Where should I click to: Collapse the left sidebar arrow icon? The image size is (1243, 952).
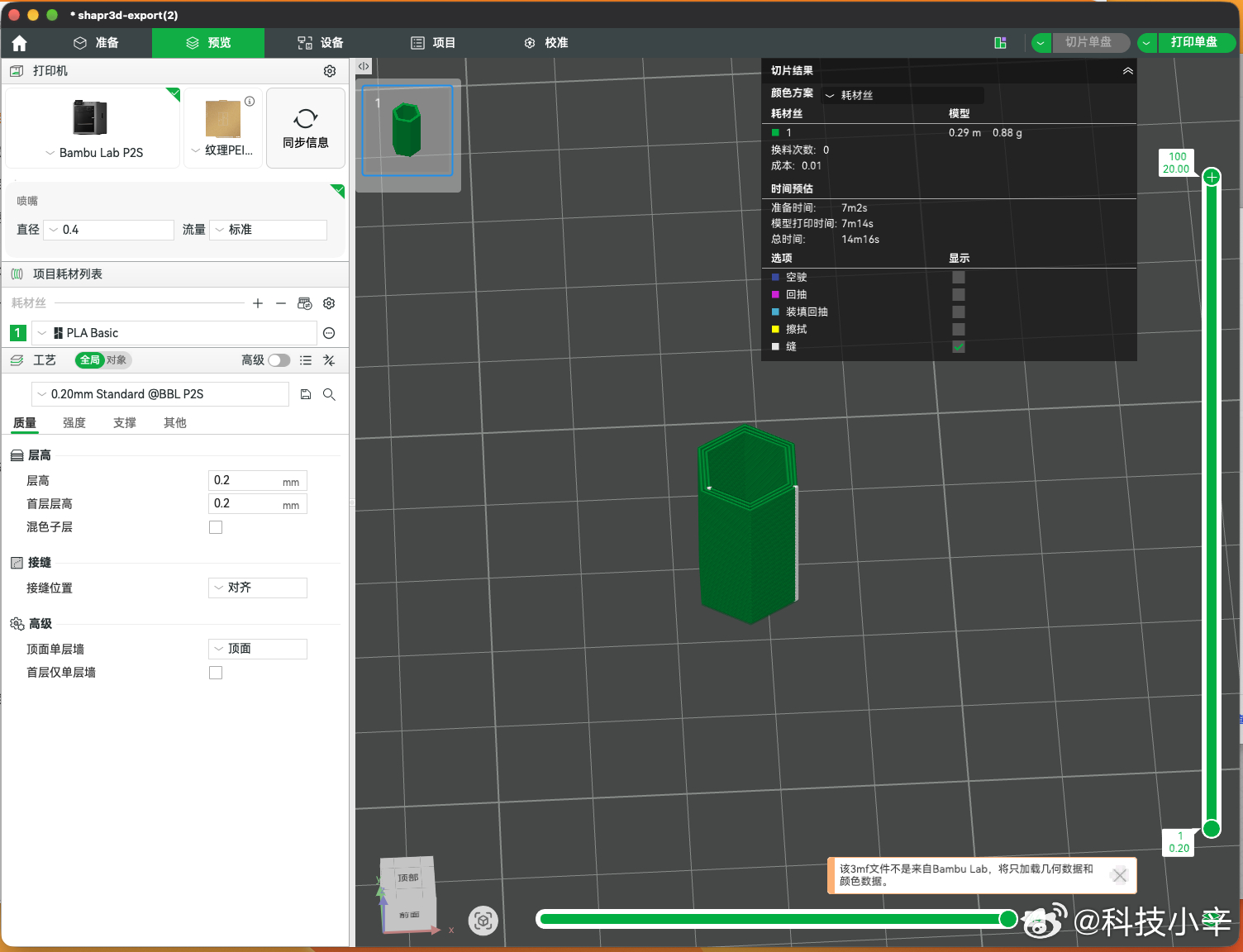point(364,66)
